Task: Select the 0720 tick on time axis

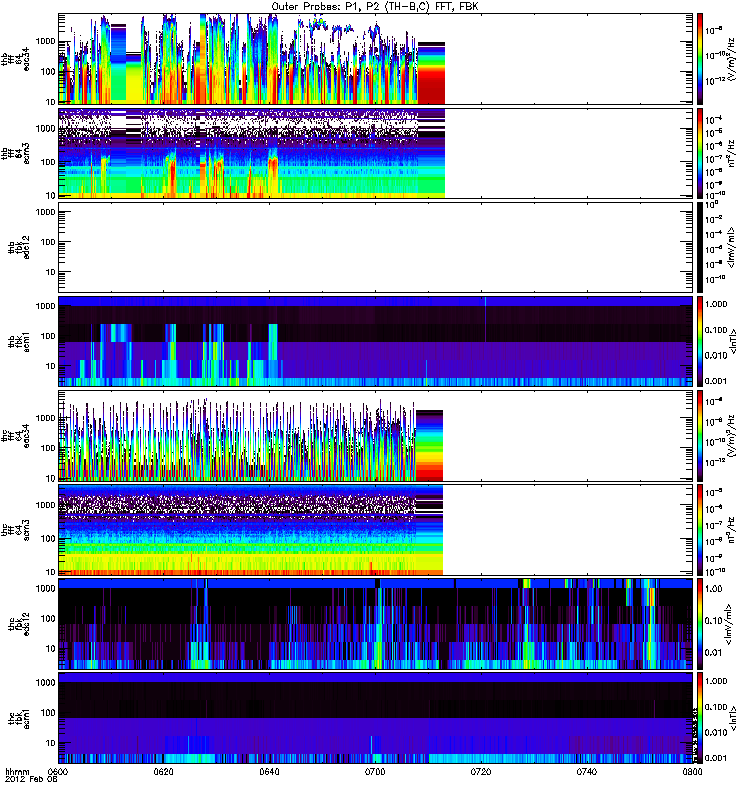Action: click(x=482, y=773)
